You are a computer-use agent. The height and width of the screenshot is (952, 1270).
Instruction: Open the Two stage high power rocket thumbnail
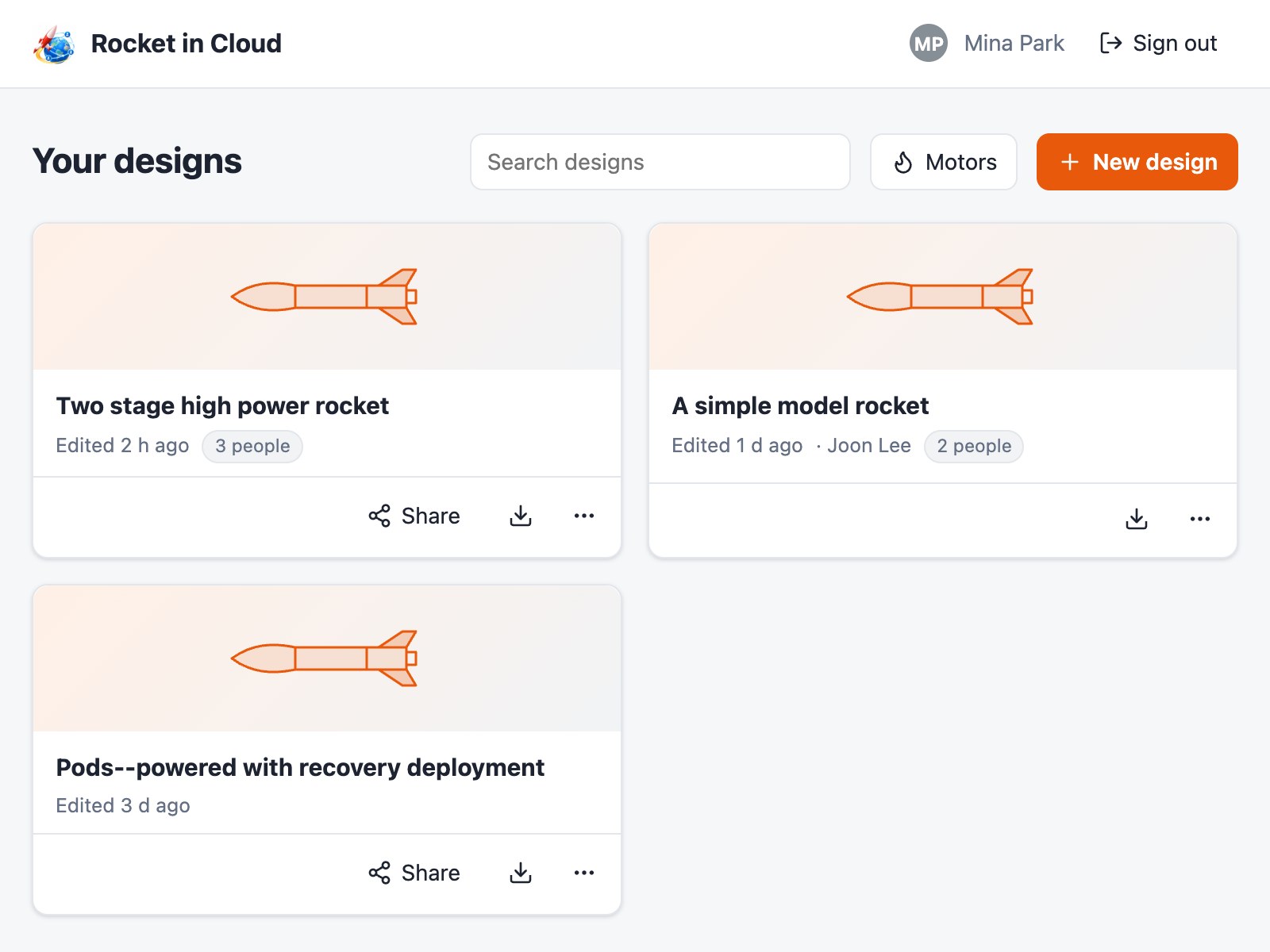(327, 297)
